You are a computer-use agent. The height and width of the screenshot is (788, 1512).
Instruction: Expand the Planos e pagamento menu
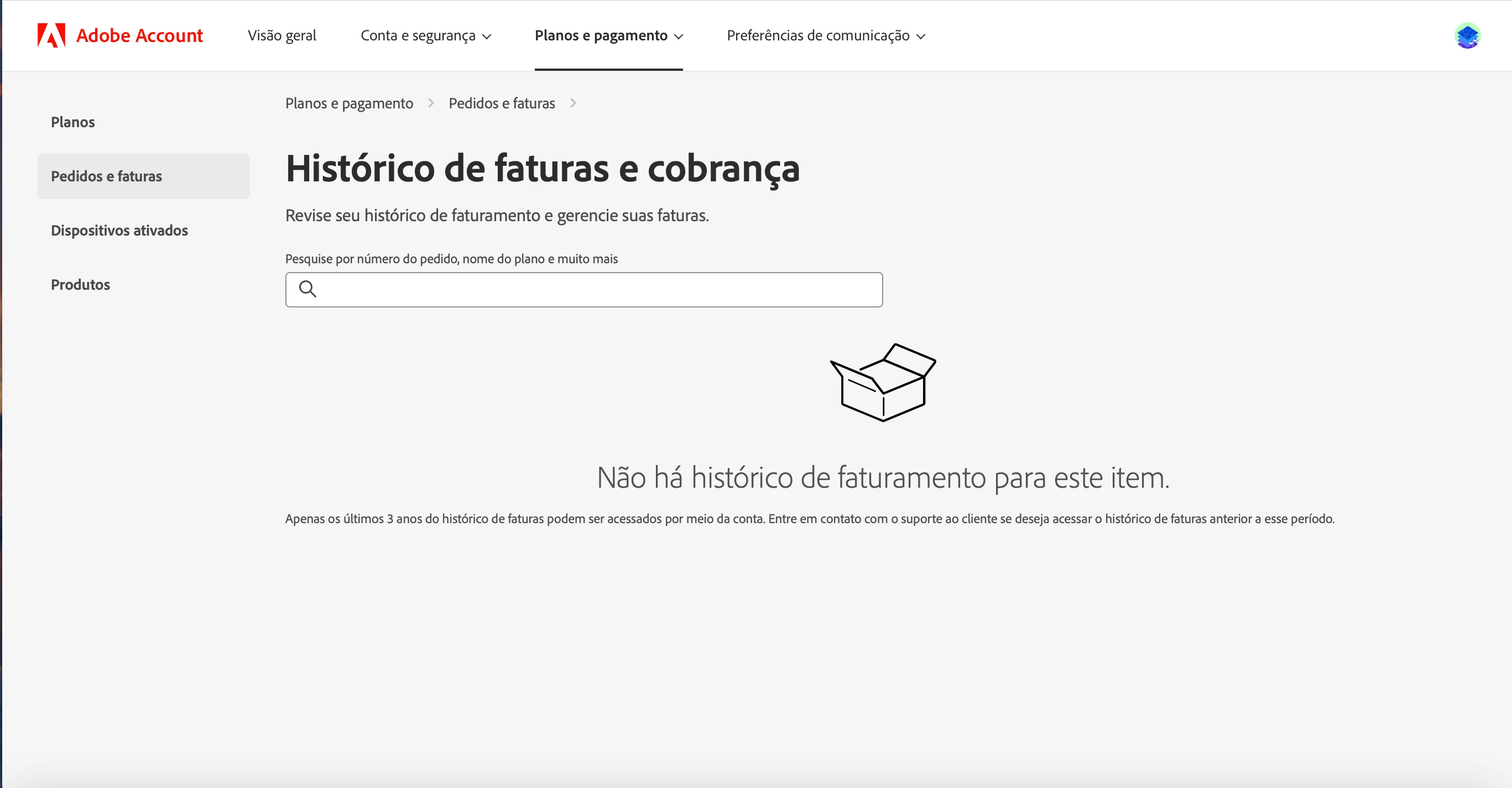609,35
